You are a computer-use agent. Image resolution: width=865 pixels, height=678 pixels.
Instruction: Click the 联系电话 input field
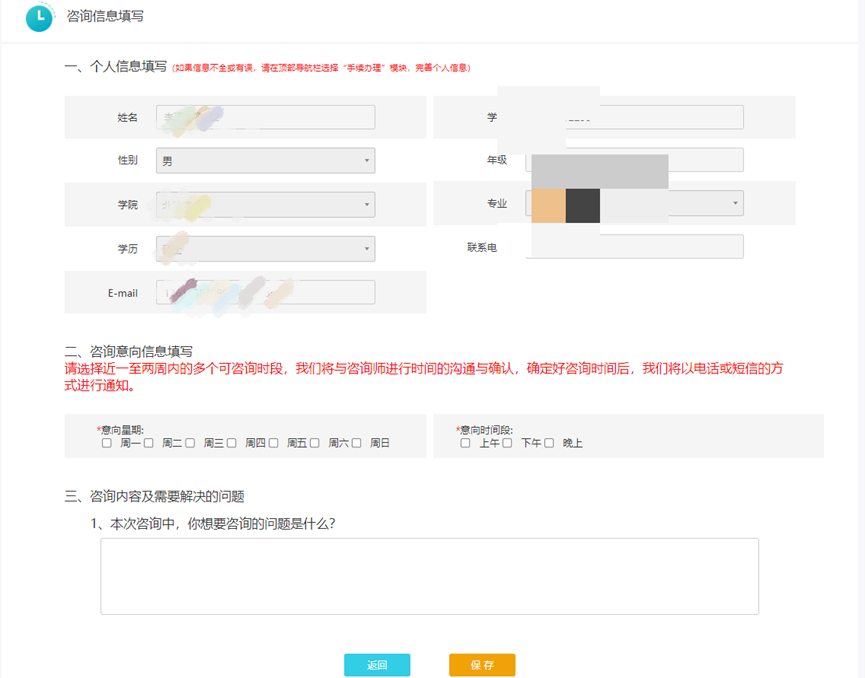coord(634,247)
